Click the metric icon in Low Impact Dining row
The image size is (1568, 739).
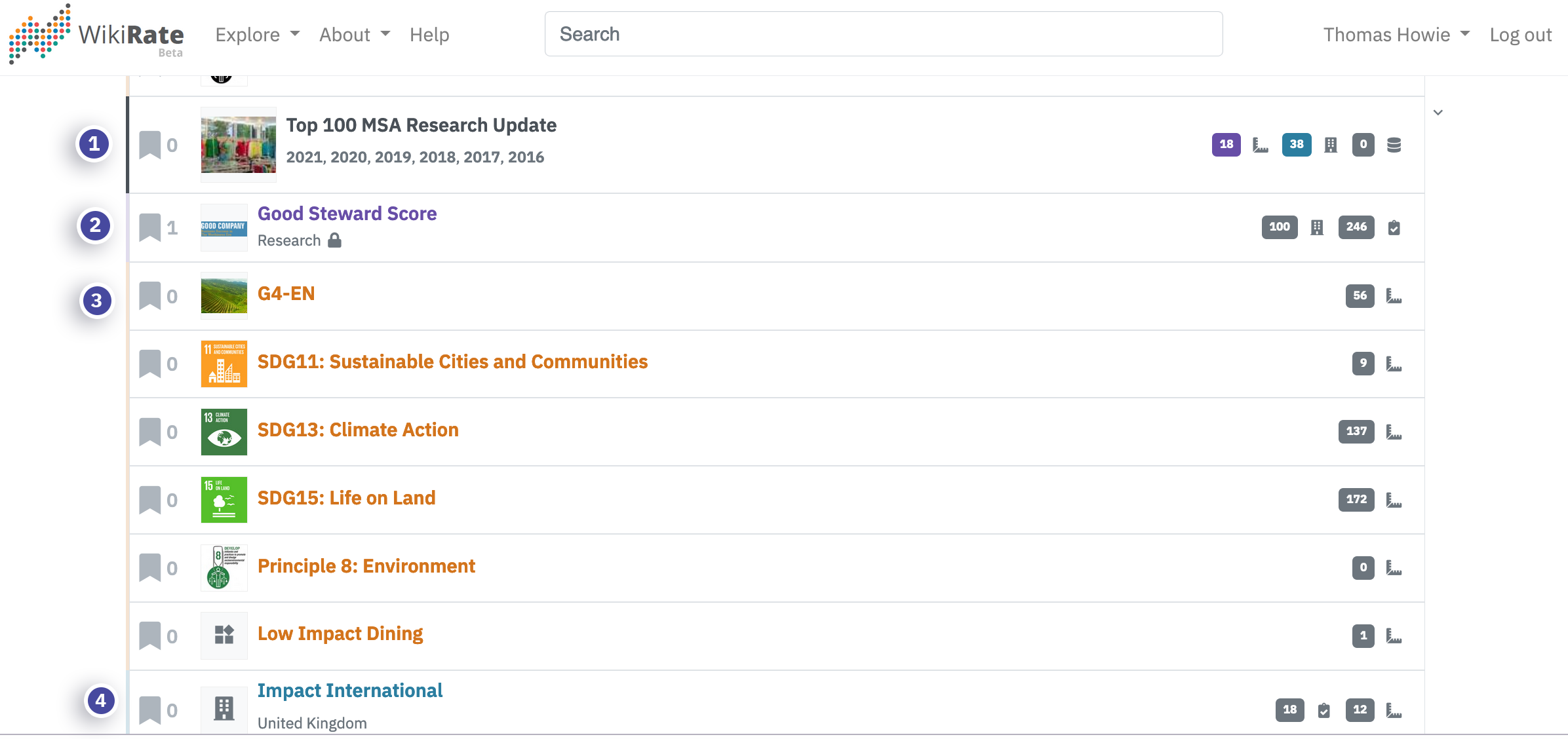pos(1394,636)
